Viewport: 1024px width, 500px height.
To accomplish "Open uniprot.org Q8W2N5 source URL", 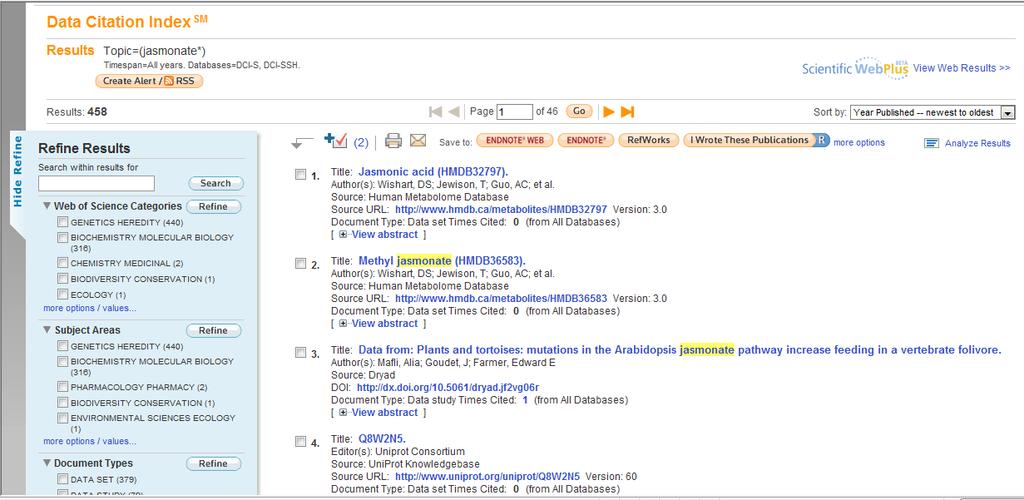I will (x=487, y=476).
